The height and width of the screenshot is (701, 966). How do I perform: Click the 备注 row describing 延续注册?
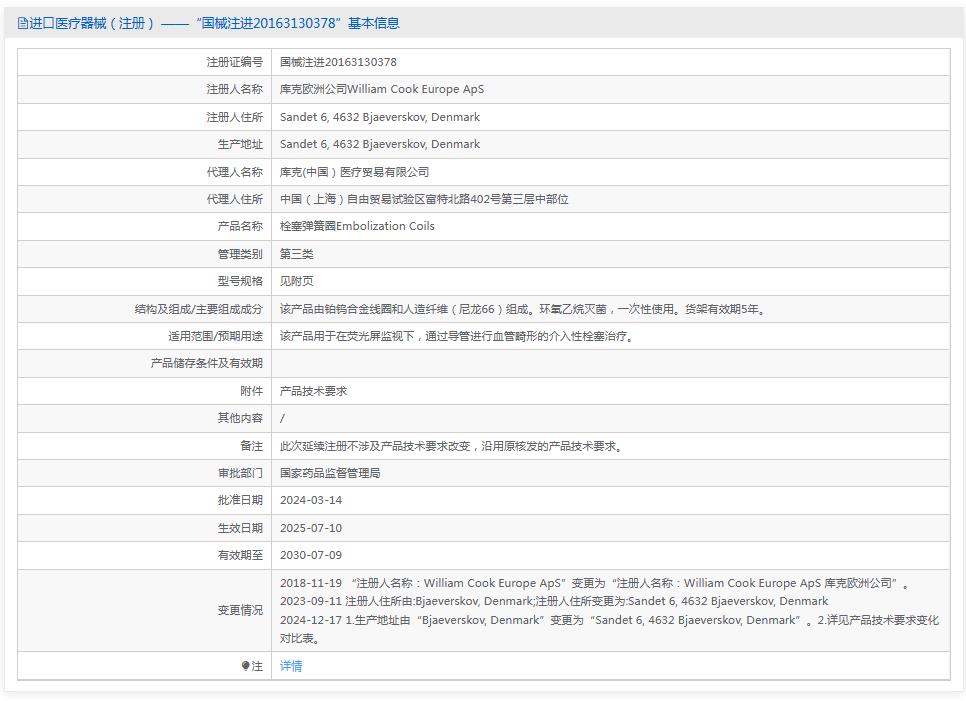tap(450, 444)
